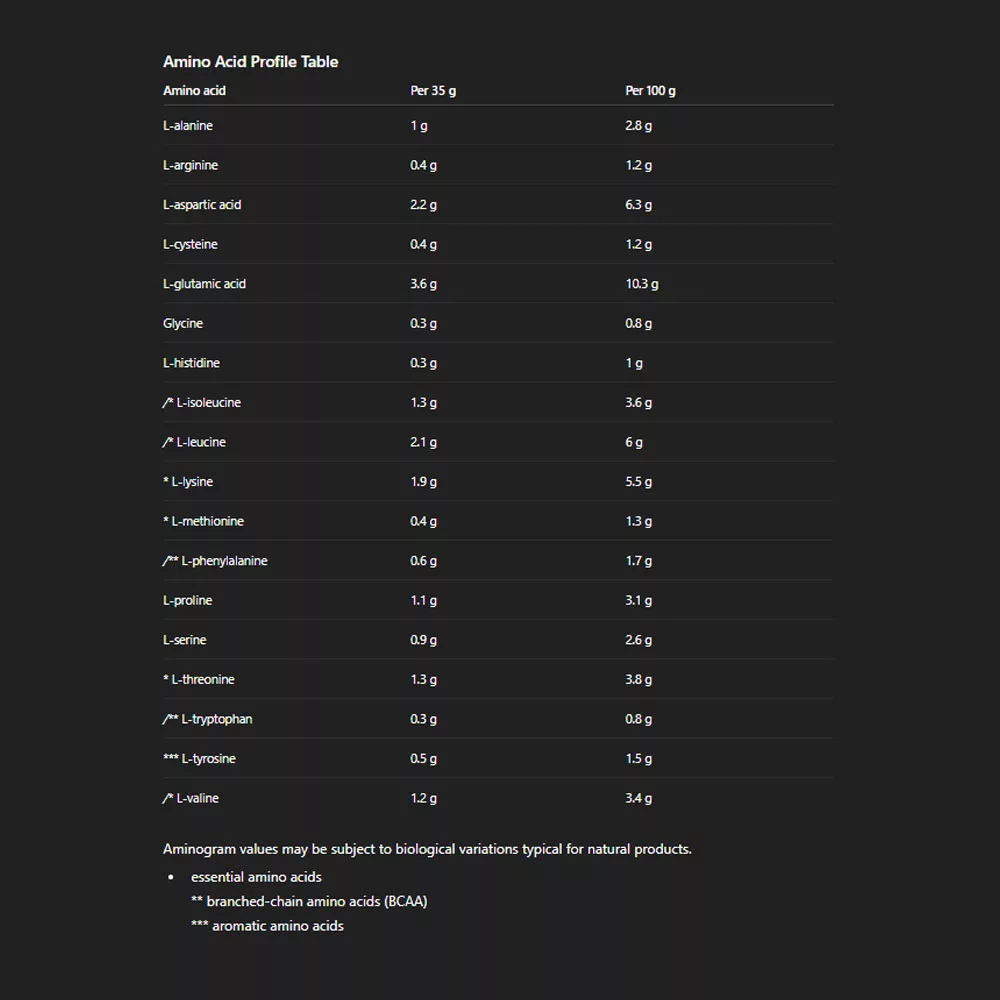Select the L-aspartic acid row label
The width and height of the screenshot is (1000, 1000).
pos(202,205)
